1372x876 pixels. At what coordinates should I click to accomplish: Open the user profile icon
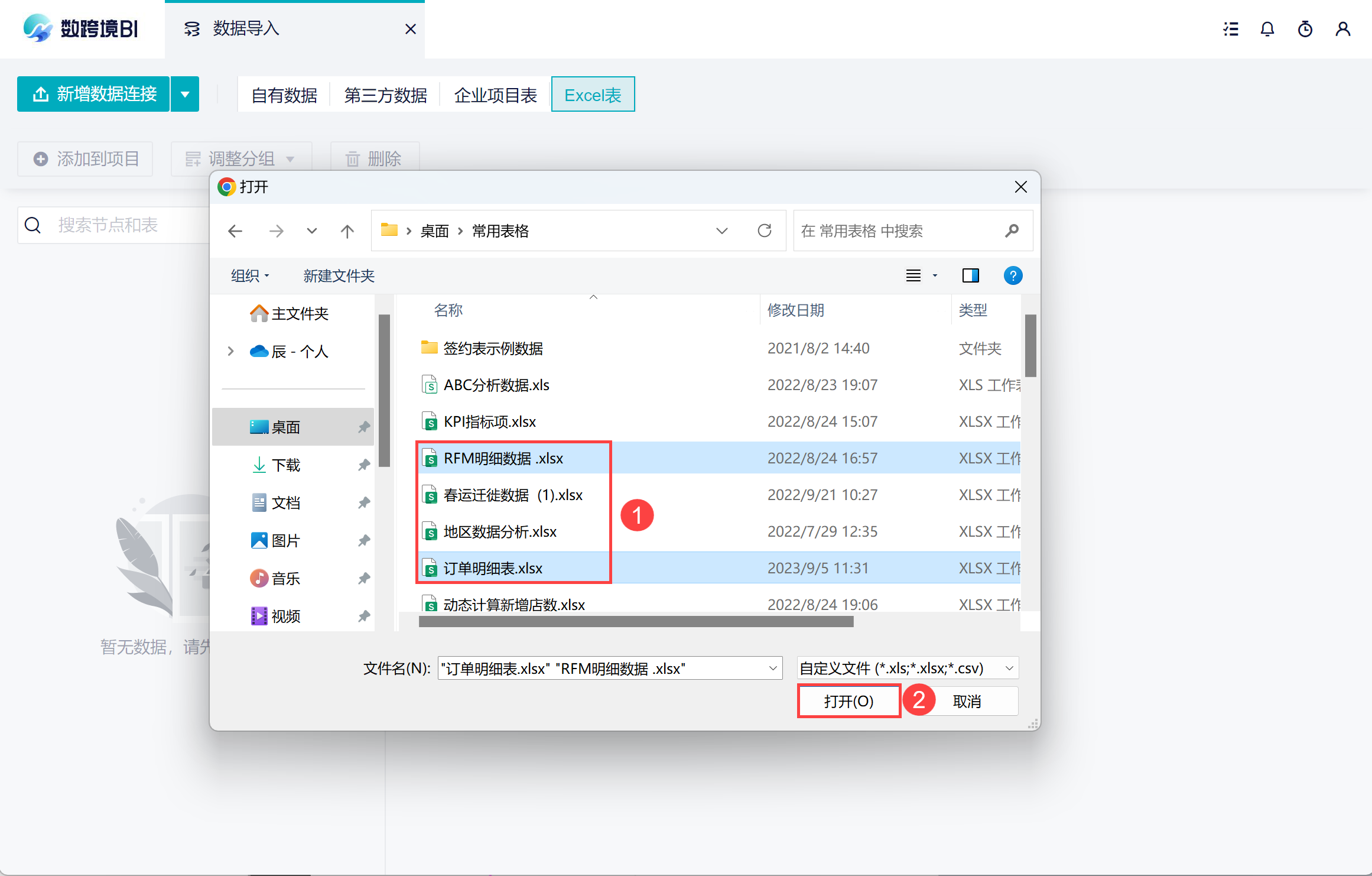click(1342, 29)
